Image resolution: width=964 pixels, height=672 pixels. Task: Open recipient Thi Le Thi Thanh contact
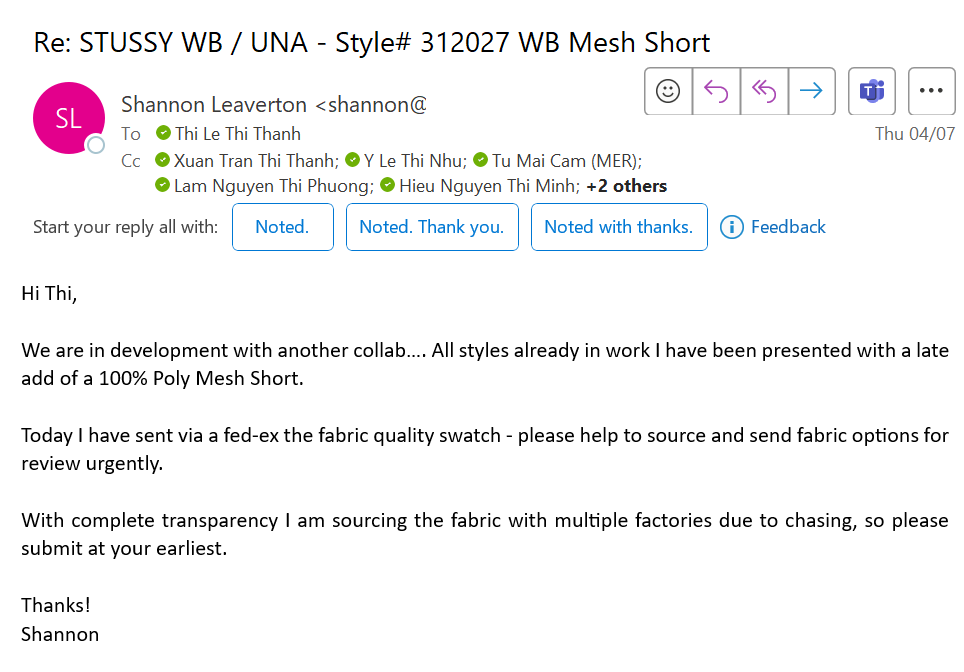click(x=237, y=134)
